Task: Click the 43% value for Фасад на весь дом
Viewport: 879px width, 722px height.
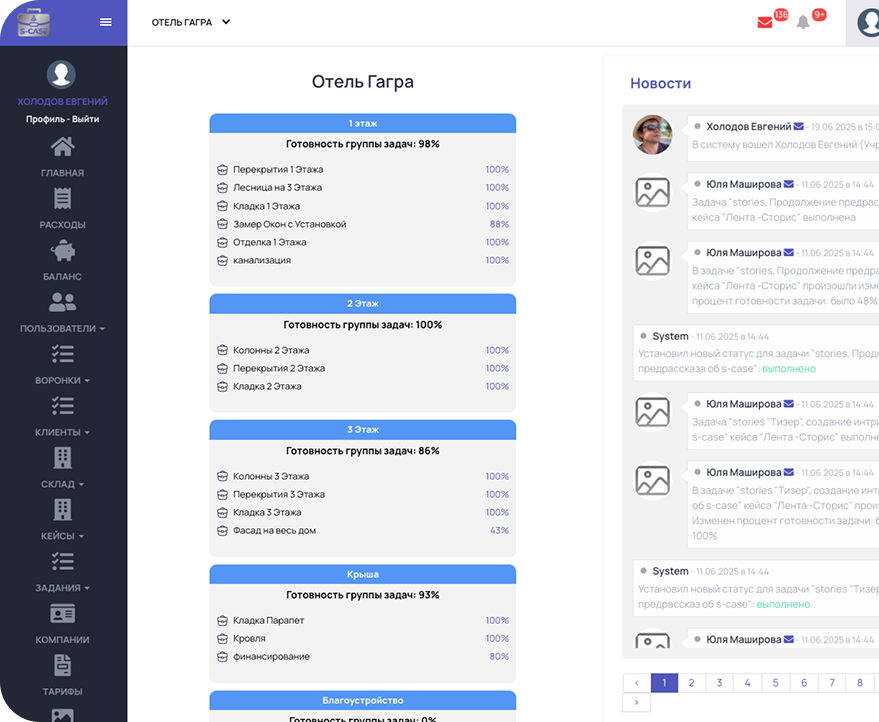Action: (499, 530)
